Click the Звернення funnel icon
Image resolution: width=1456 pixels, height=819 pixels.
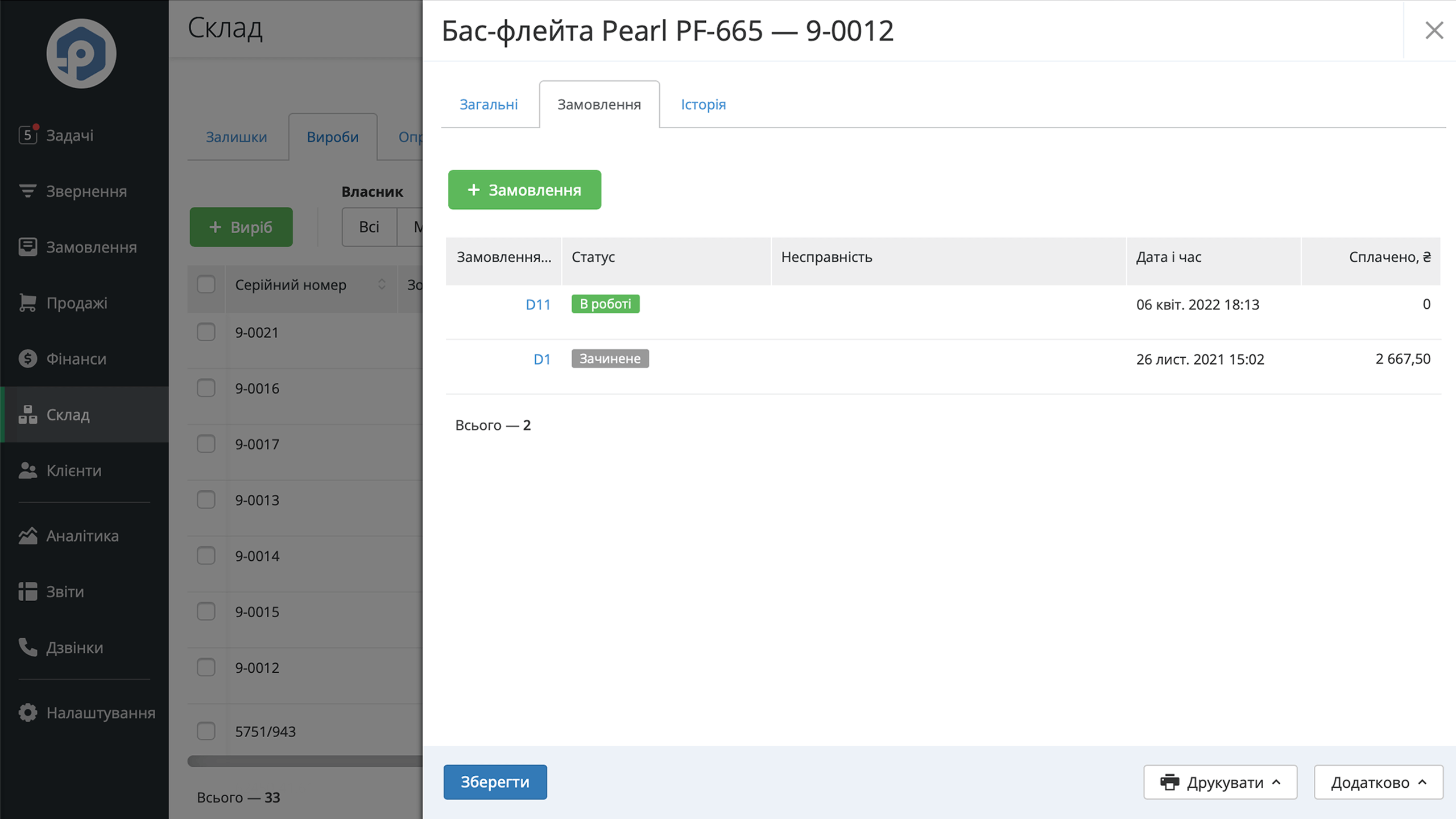27,191
